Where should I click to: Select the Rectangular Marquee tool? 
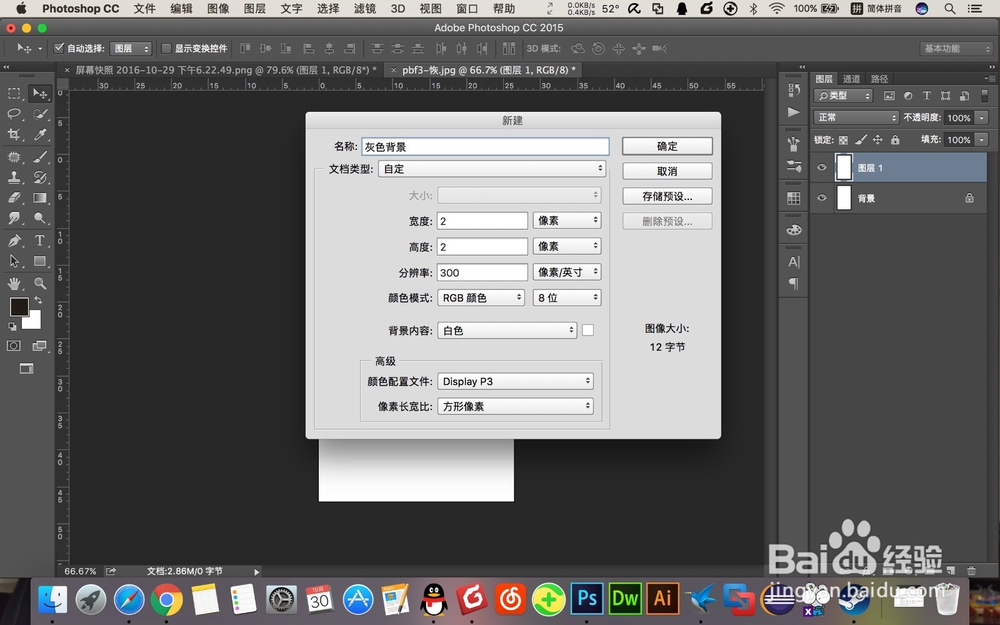point(14,94)
